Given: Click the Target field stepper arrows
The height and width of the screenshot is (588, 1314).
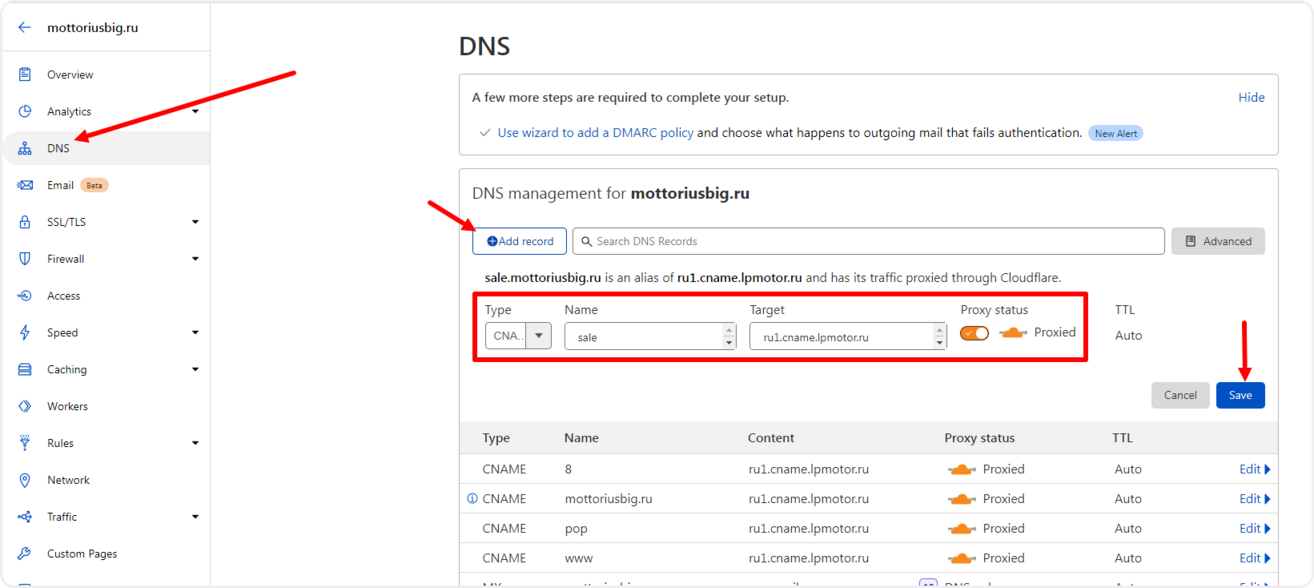Looking at the screenshot, I should [x=939, y=336].
